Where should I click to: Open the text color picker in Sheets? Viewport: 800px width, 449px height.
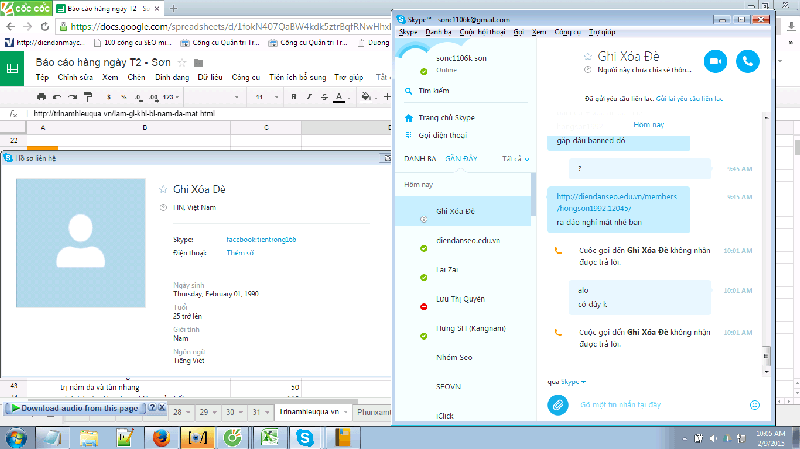pos(340,97)
